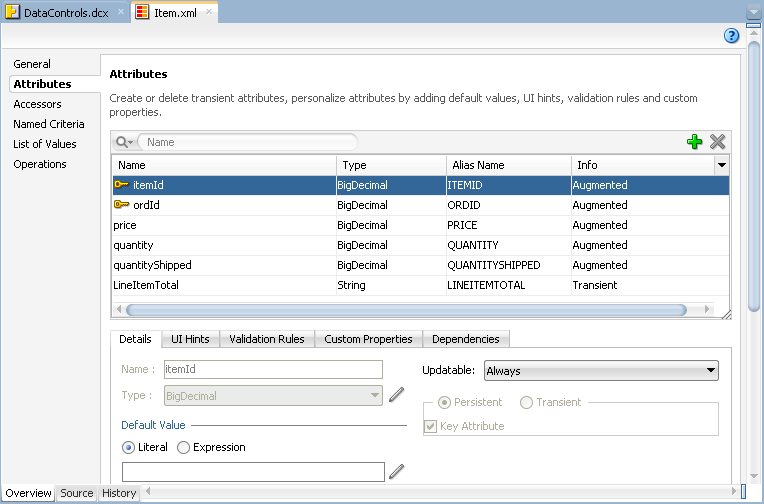
Task: Click the ITEMID alias cell
Action: [509, 185]
